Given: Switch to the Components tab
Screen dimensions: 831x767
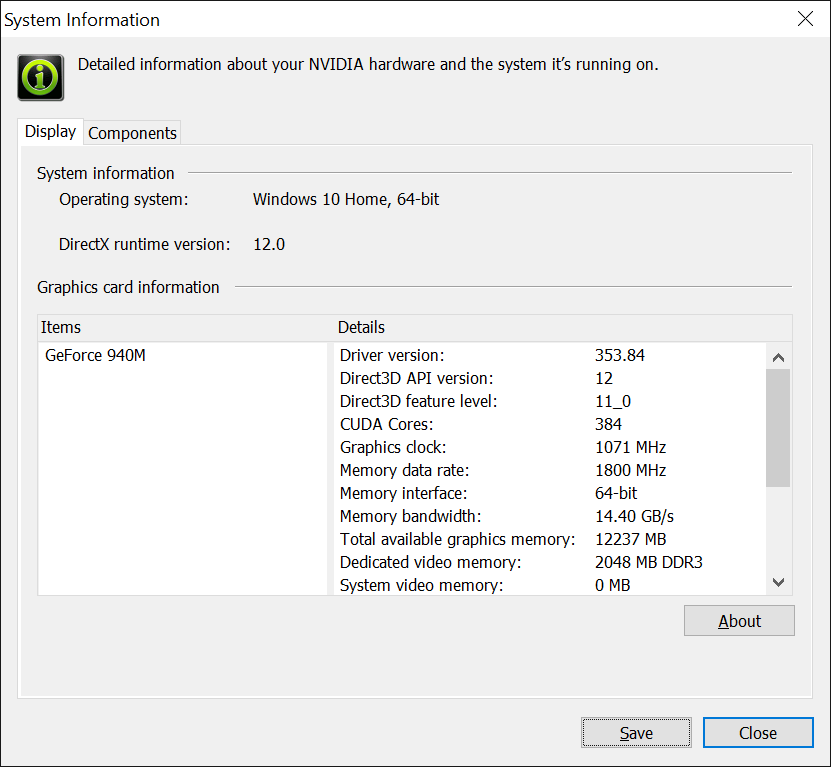Looking at the screenshot, I should 132,133.
